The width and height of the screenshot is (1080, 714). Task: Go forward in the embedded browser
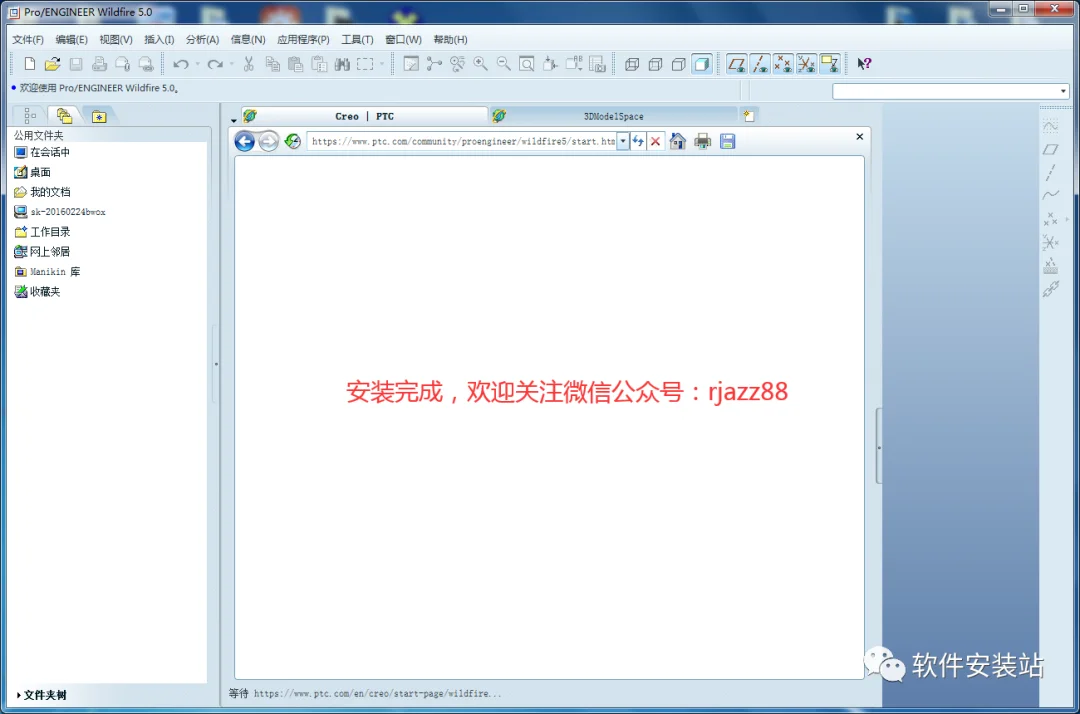click(269, 141)
